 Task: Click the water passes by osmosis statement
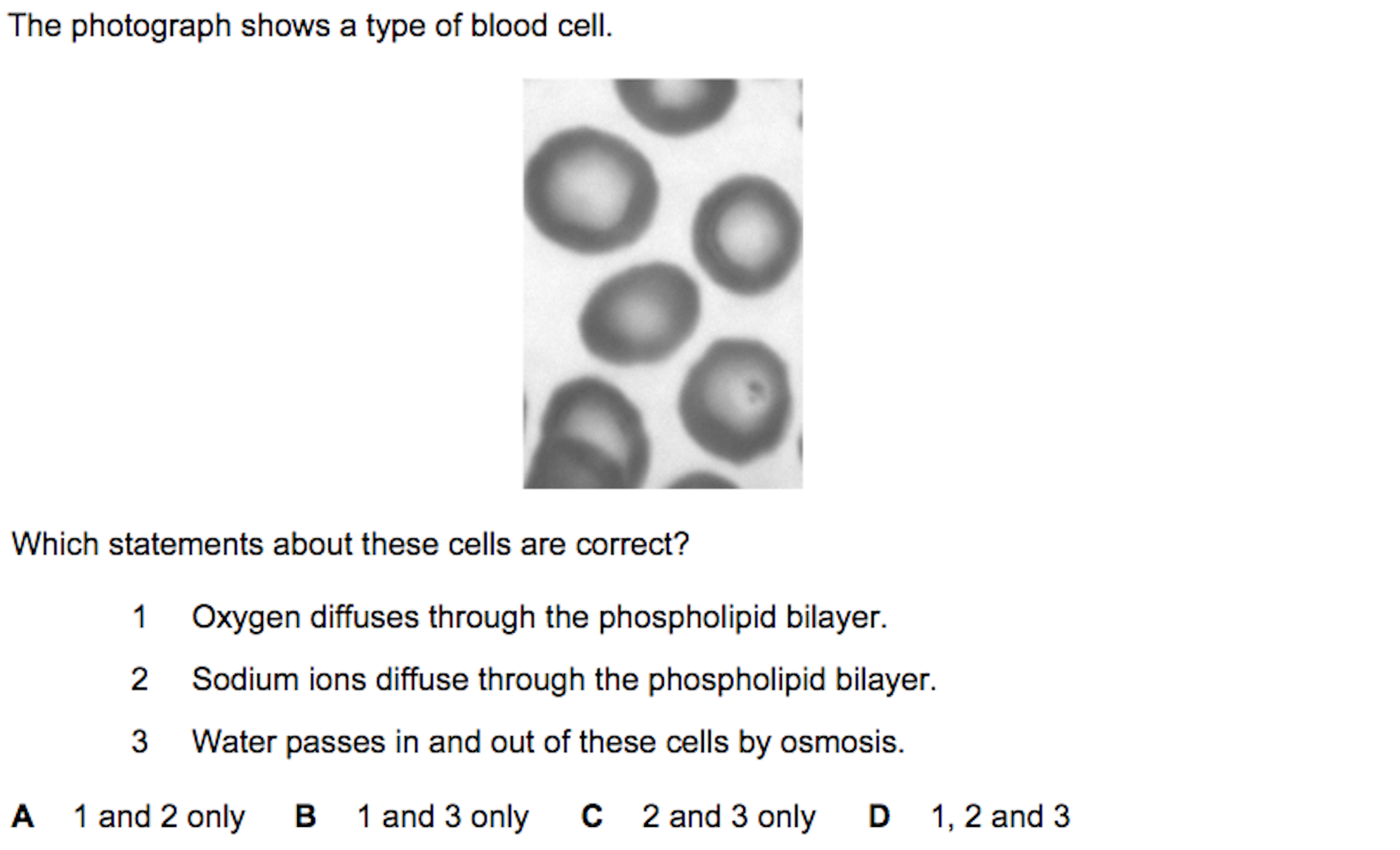click(x=548, y=742)
